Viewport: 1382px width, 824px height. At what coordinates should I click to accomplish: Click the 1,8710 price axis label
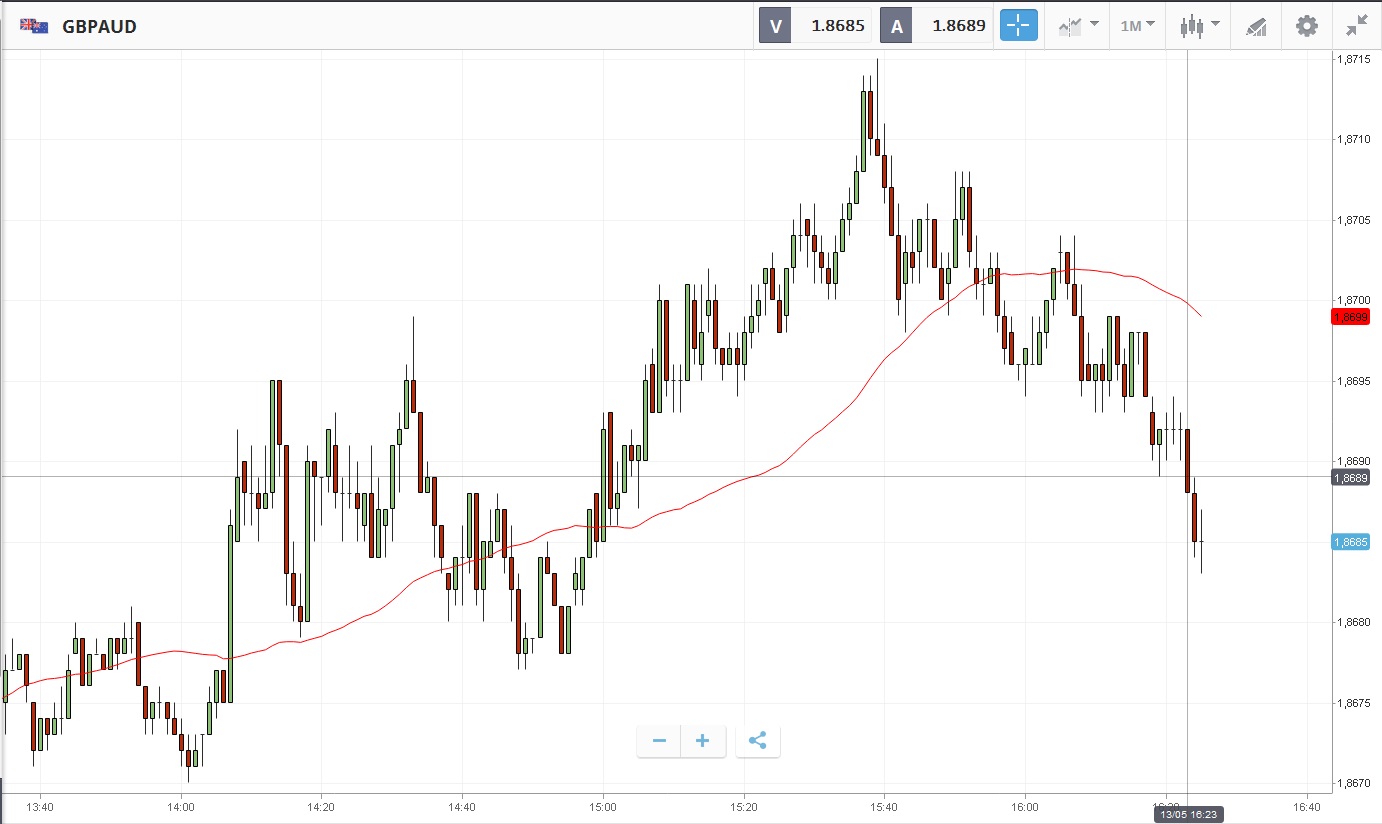coord(1353,140)
